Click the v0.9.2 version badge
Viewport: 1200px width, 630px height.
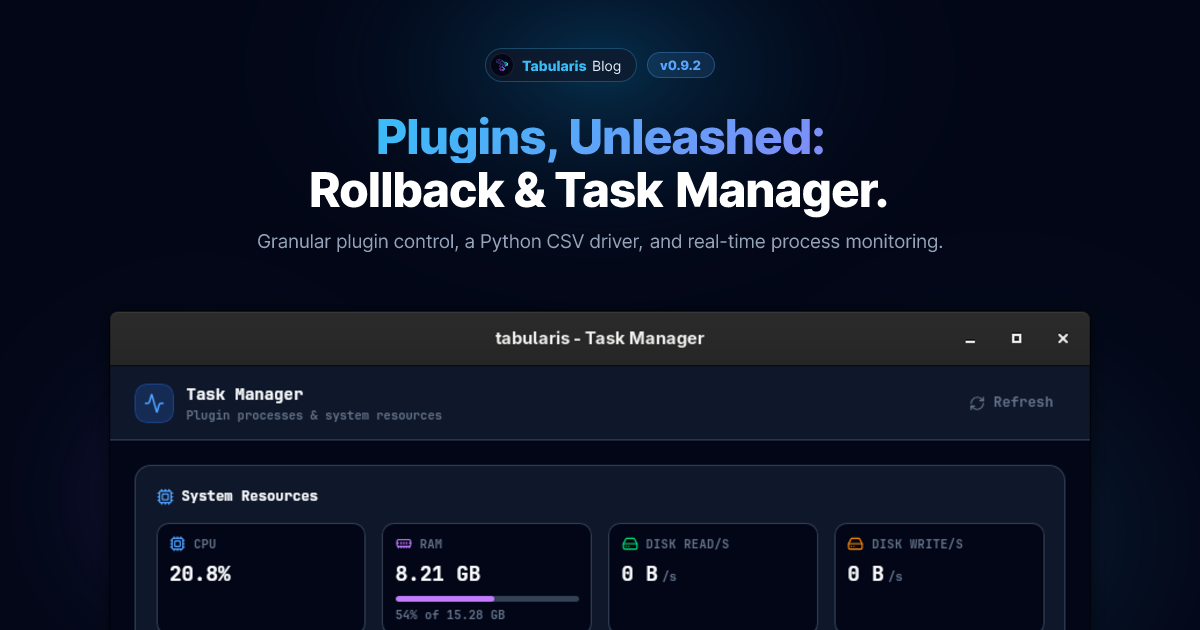pos(681,64)
